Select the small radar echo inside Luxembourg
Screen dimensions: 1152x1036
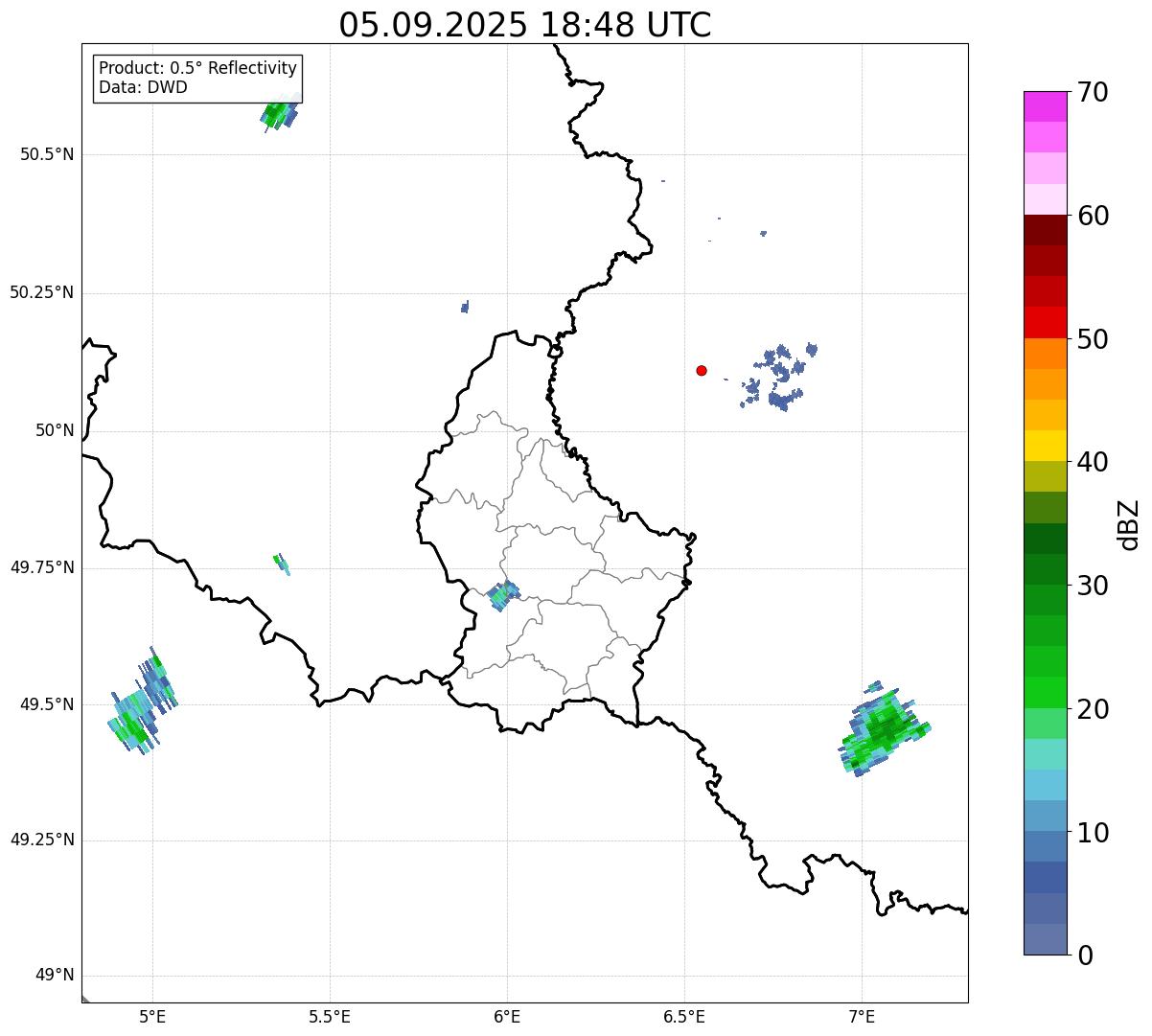click(503, 595)
